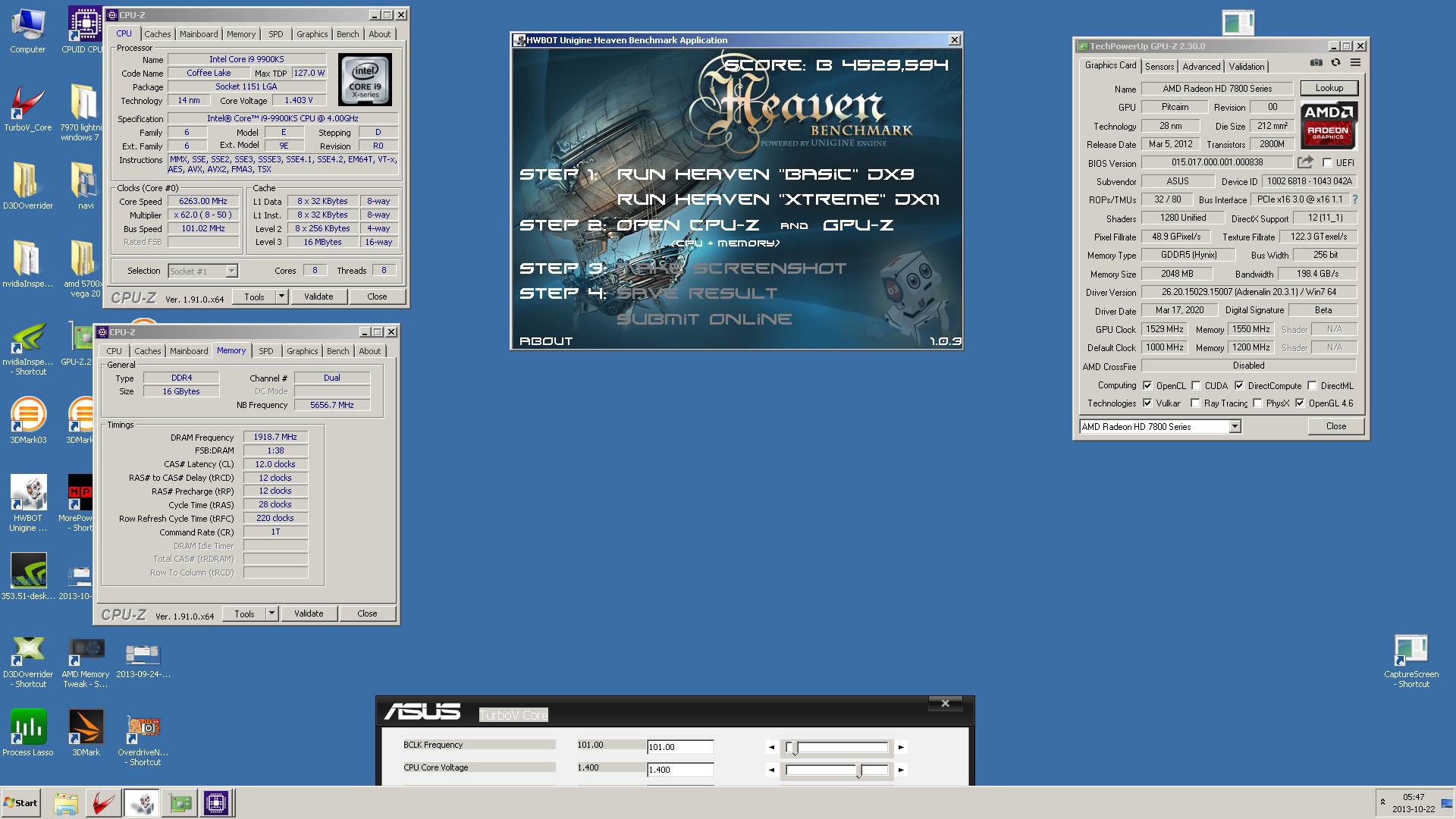
Task: Switch to the Validation tab in GPU-Z
Action: [1247, 67]
